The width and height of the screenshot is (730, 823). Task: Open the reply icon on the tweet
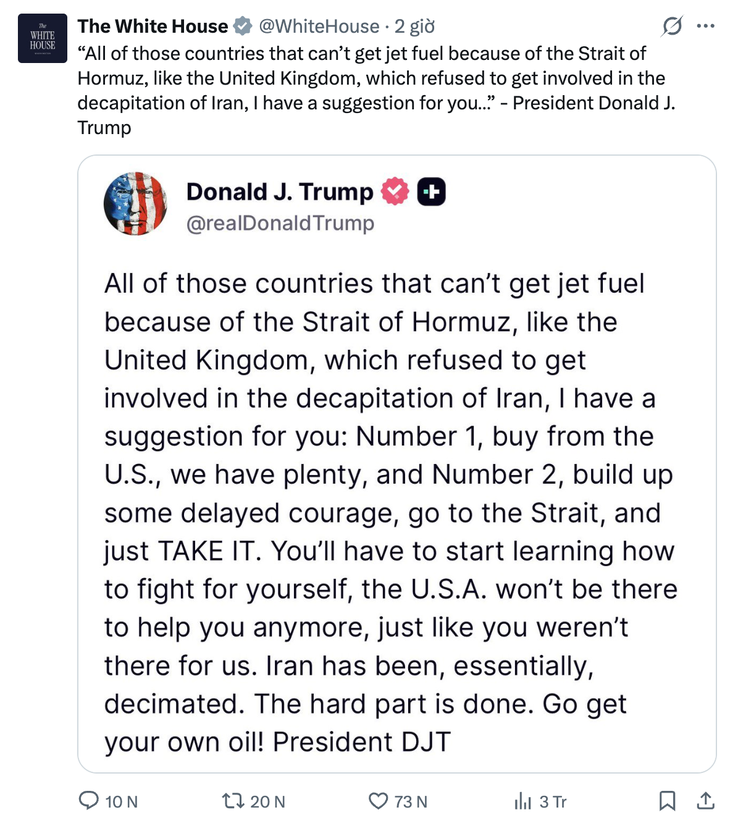tap(91, 801)
